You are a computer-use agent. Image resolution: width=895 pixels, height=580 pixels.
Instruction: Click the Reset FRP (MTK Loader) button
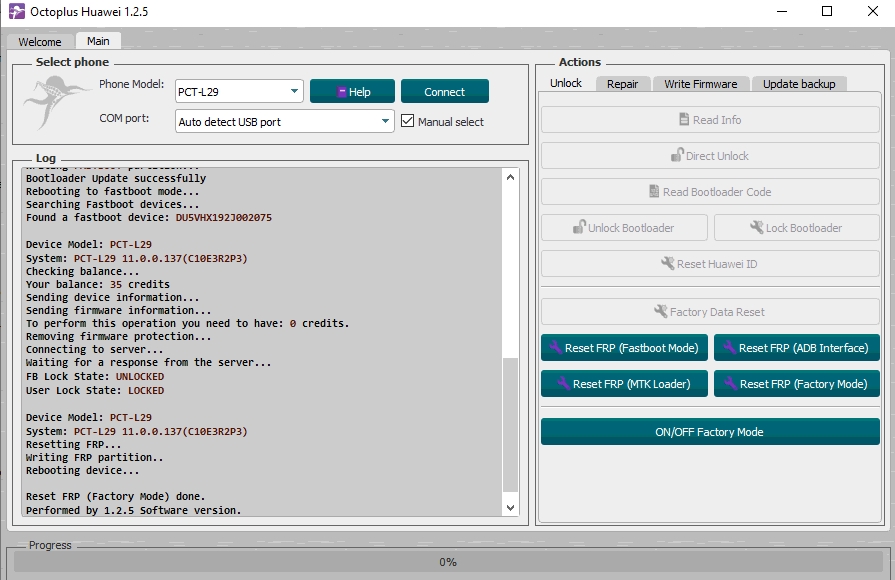coord(624,384)
